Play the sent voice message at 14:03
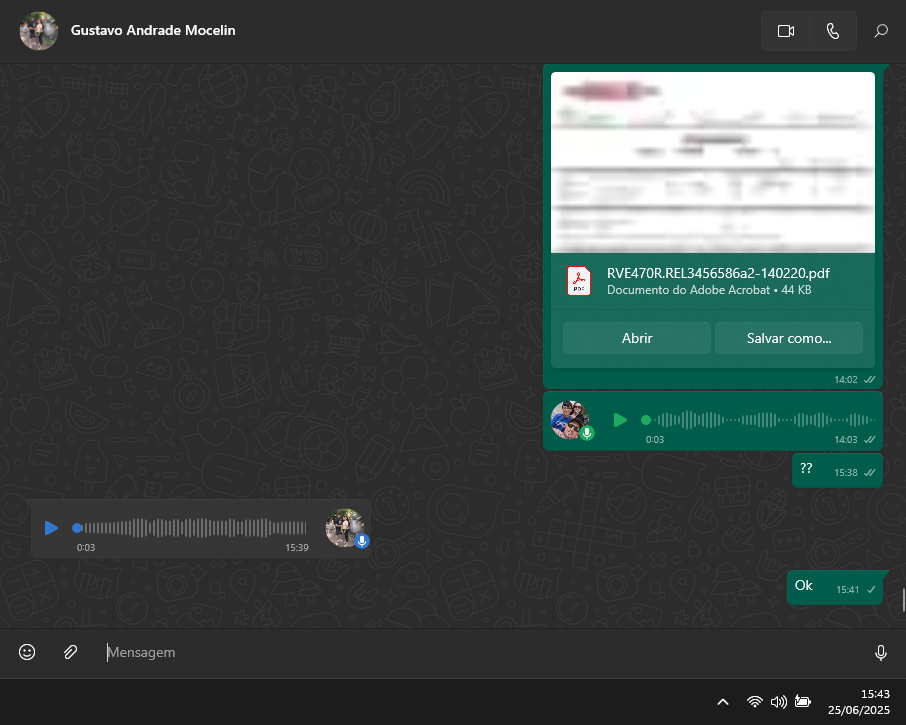This screenshot has height=725, width=906. click(x=620, y=420)
